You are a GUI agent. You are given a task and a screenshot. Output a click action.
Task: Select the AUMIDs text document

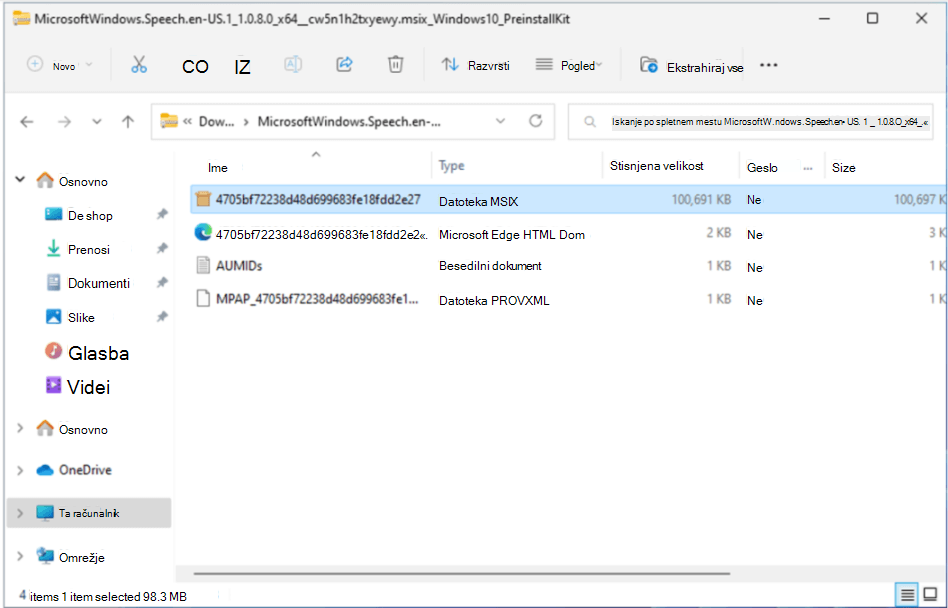[x=568, y=266]
